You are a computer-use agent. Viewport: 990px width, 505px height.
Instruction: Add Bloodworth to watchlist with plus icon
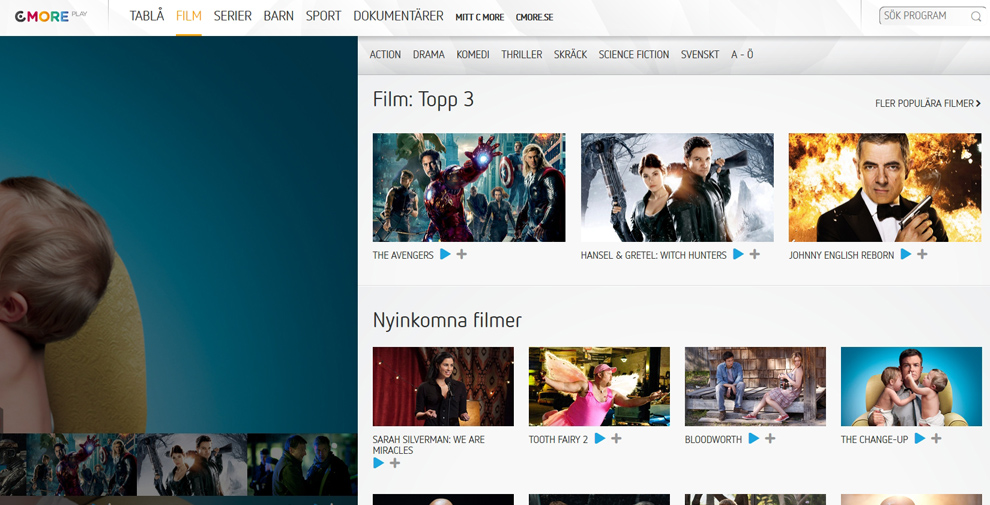click(x=770, y=439)
